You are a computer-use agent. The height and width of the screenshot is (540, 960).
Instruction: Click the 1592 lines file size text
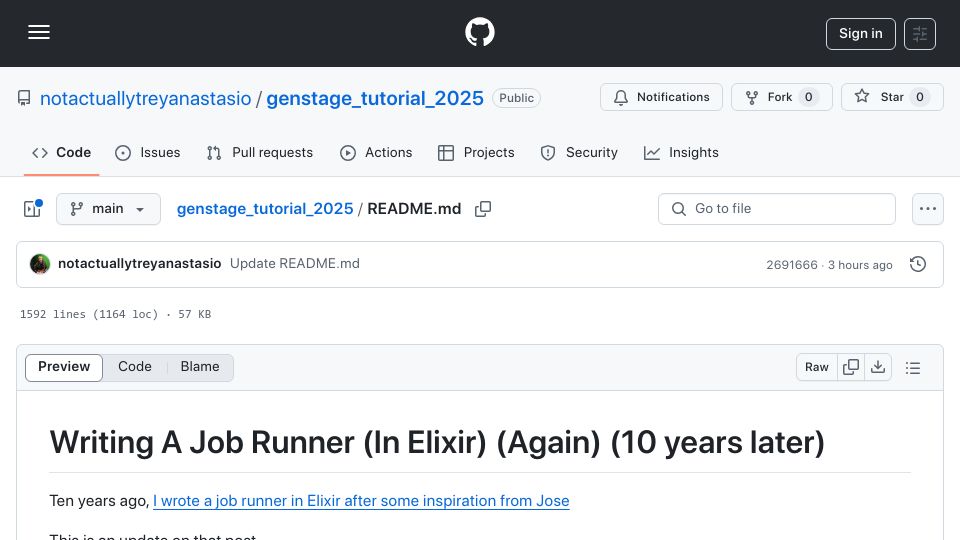(115, 314)
